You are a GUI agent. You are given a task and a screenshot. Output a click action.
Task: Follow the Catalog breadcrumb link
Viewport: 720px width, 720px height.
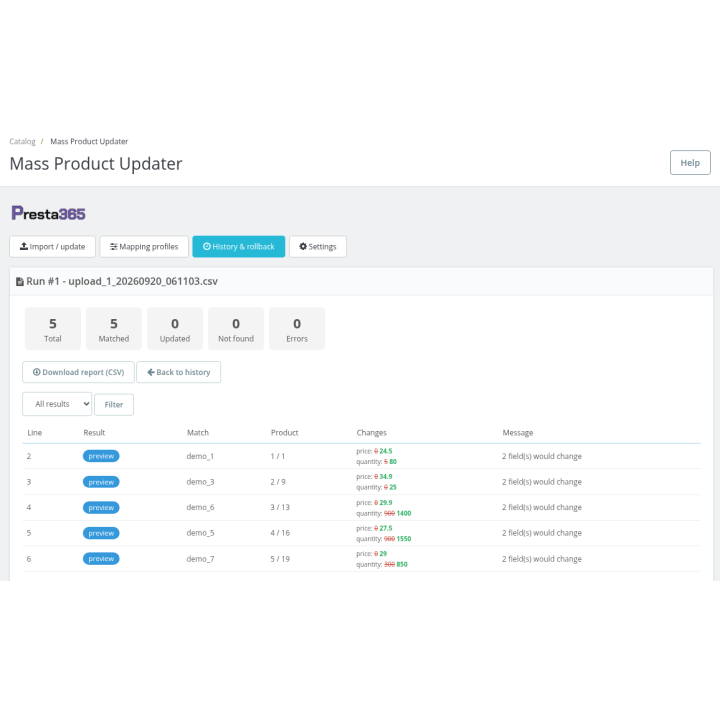click(22, 141)
